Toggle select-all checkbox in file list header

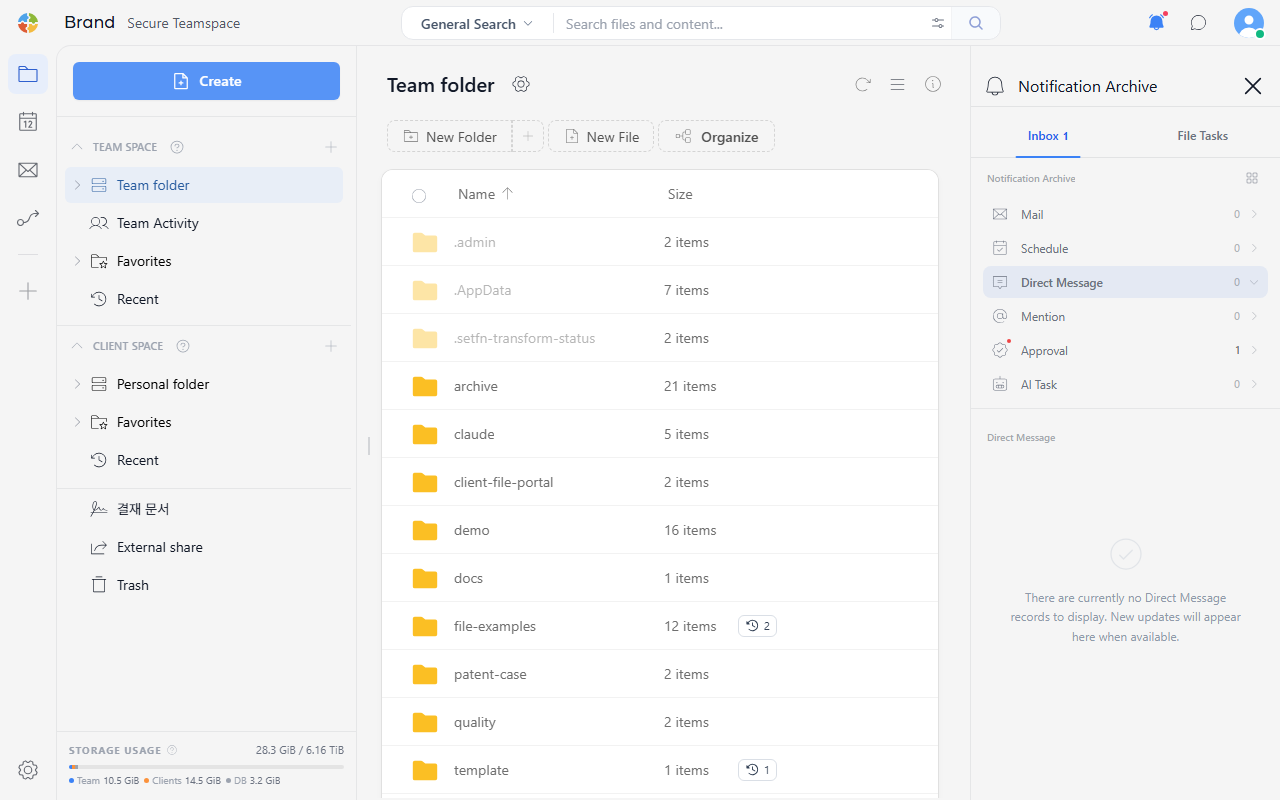coord(419,195)
